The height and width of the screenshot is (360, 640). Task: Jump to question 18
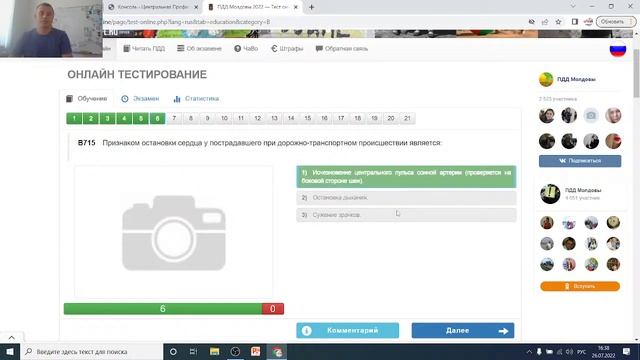click(x=358, y=118)
